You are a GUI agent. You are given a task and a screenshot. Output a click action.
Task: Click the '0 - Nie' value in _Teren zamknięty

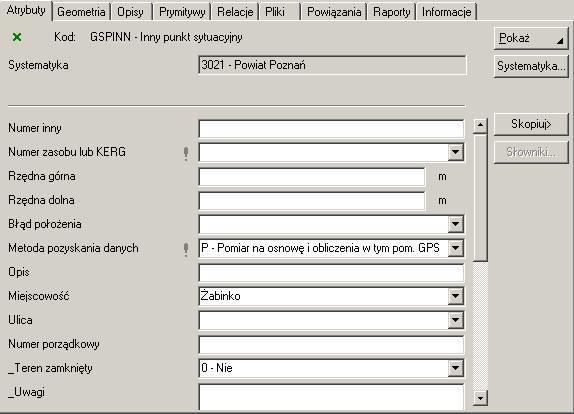[x=217, y=368]
